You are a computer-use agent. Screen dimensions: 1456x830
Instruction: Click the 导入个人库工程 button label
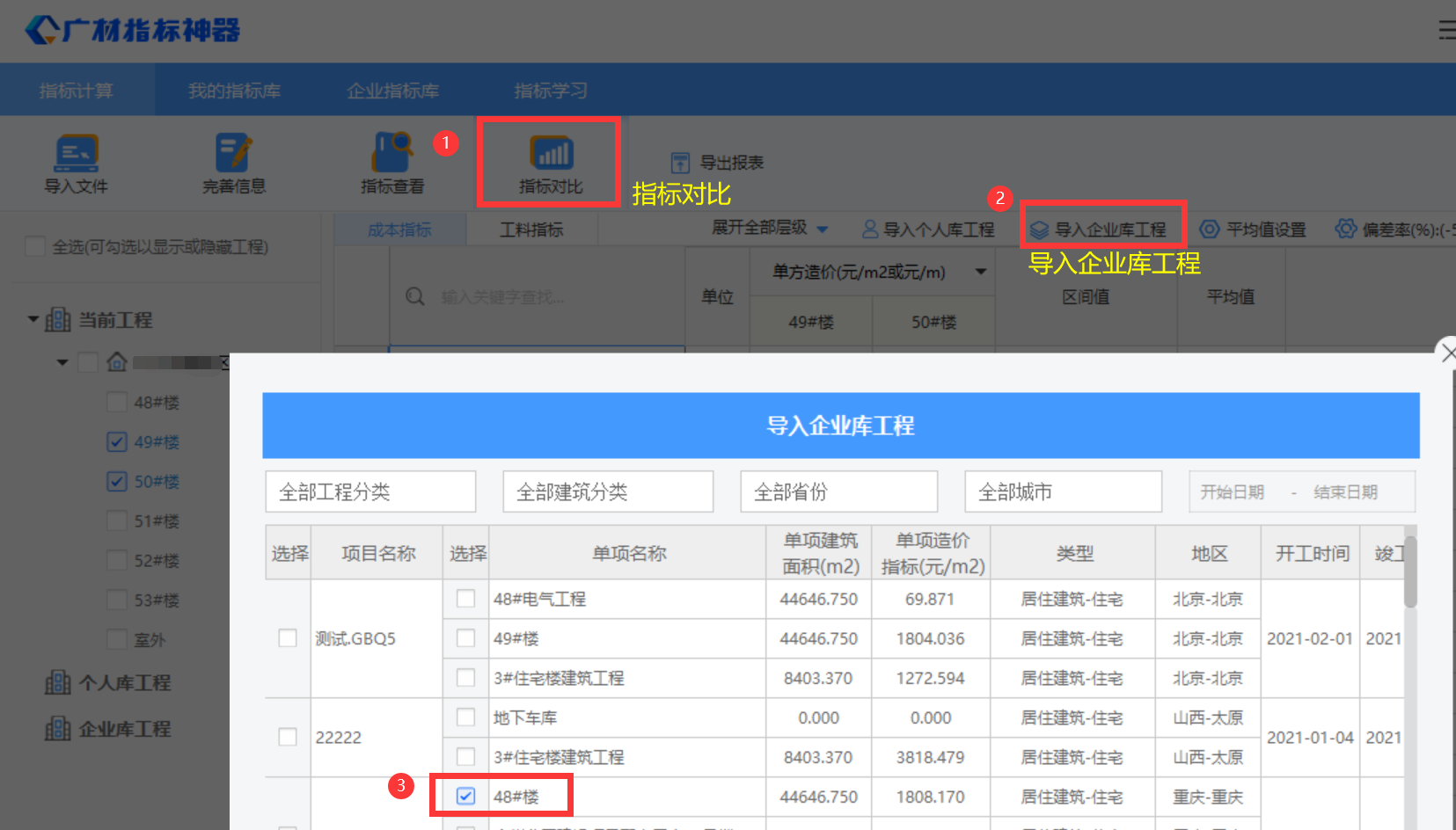[x=939, y=229]
